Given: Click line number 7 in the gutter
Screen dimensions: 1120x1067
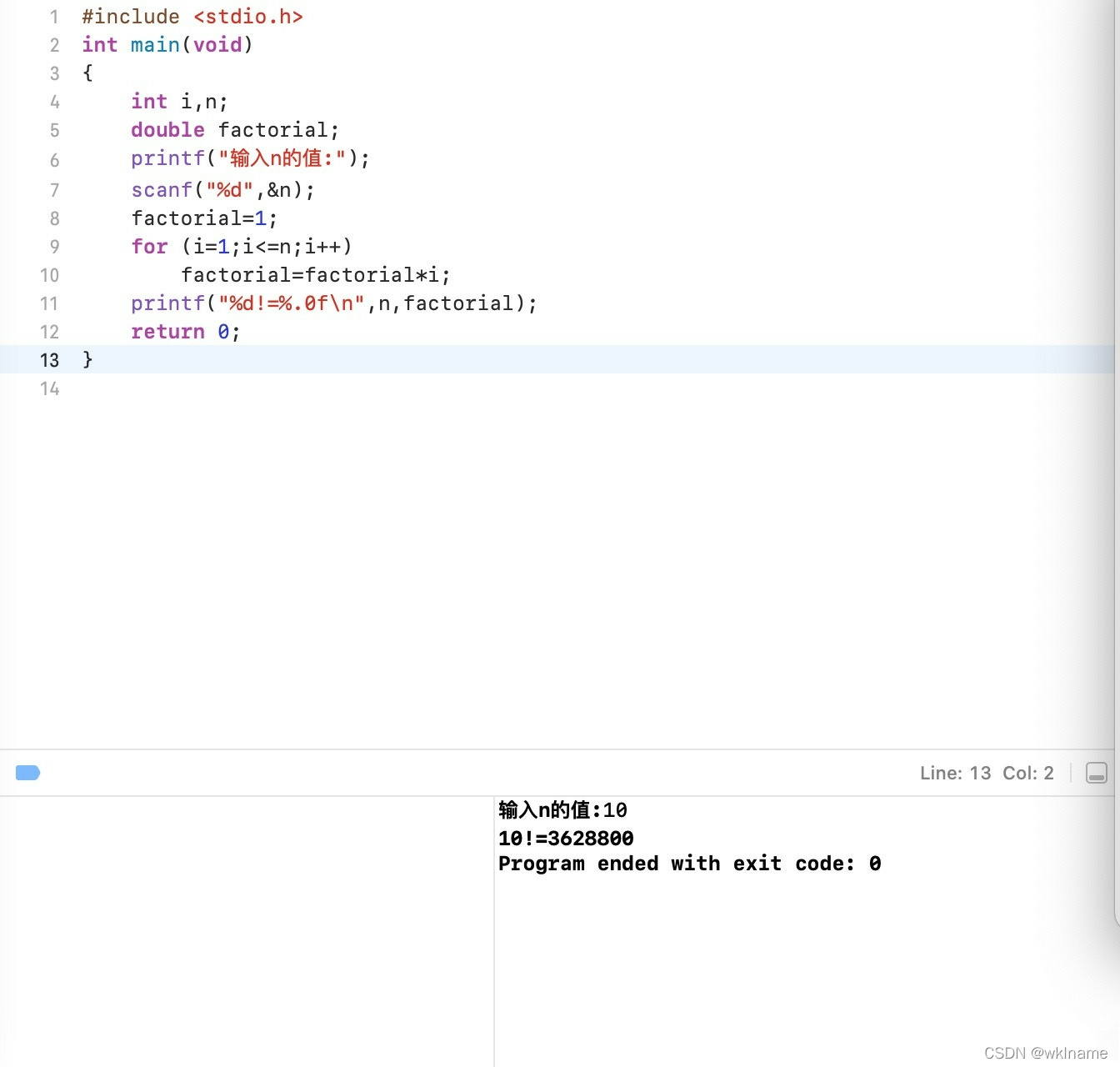Looking at the screenshot, I should 54,190.
